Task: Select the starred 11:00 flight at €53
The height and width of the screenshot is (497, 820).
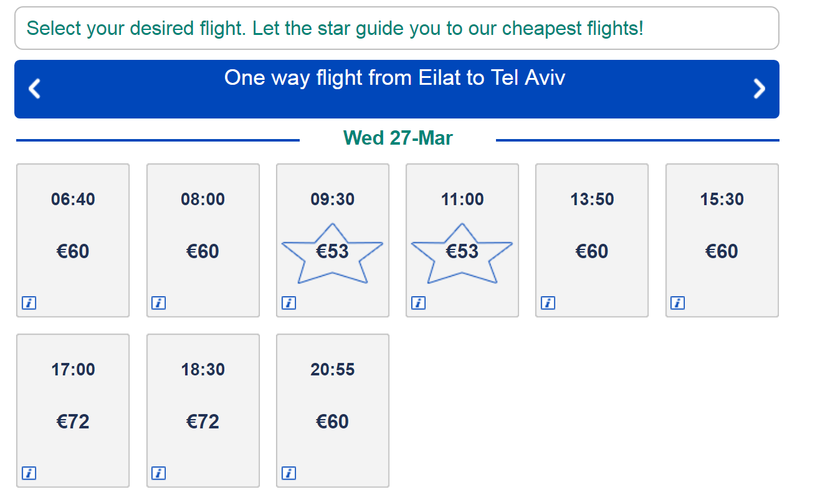Action: click(462, 240)
